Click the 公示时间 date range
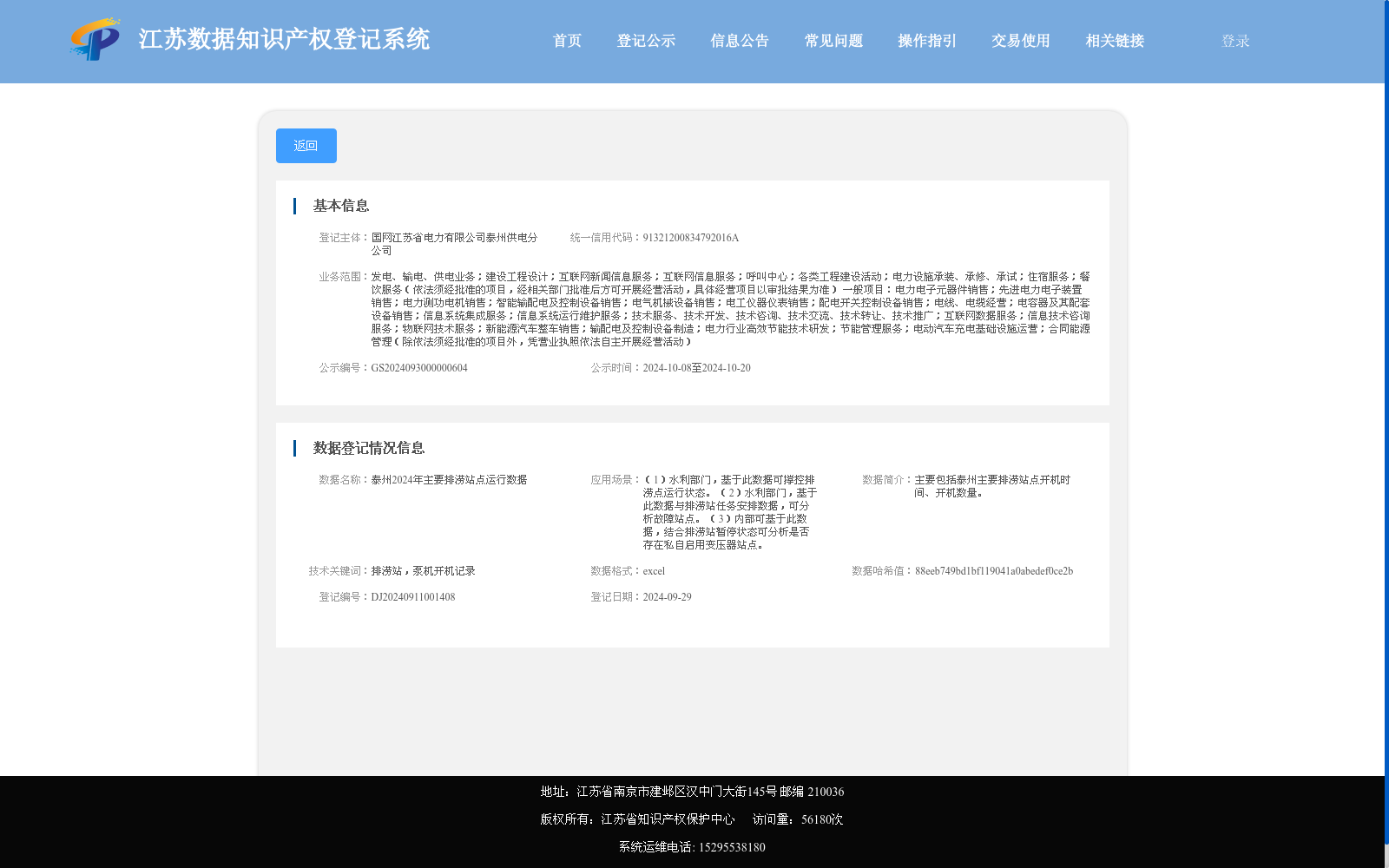The width and height of the screenshot is (1389, 868). [695, 367]
